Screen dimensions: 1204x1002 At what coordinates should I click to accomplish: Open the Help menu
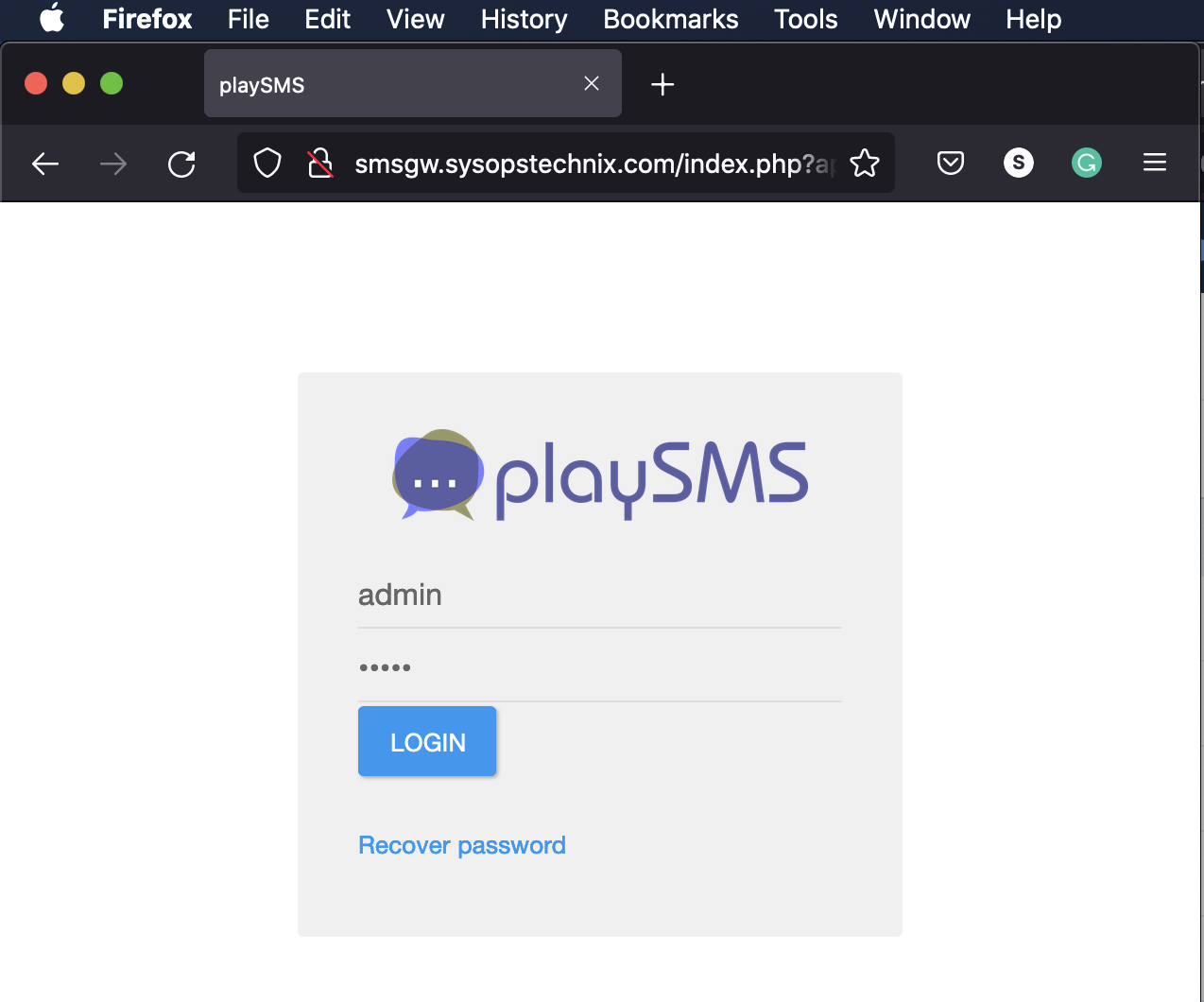coord(1034,19)
